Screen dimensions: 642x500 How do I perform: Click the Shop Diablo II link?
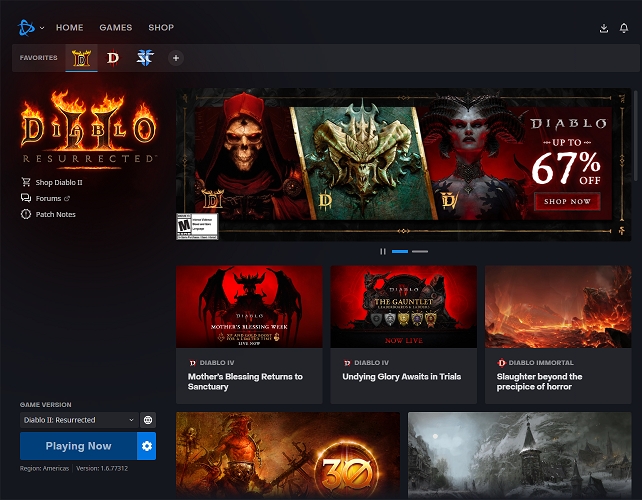tap(57, 182)
